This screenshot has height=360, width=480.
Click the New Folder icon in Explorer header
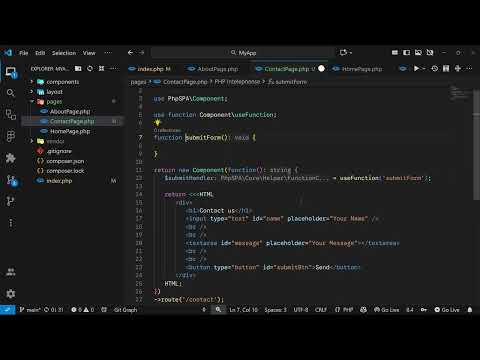pos(78,68)
